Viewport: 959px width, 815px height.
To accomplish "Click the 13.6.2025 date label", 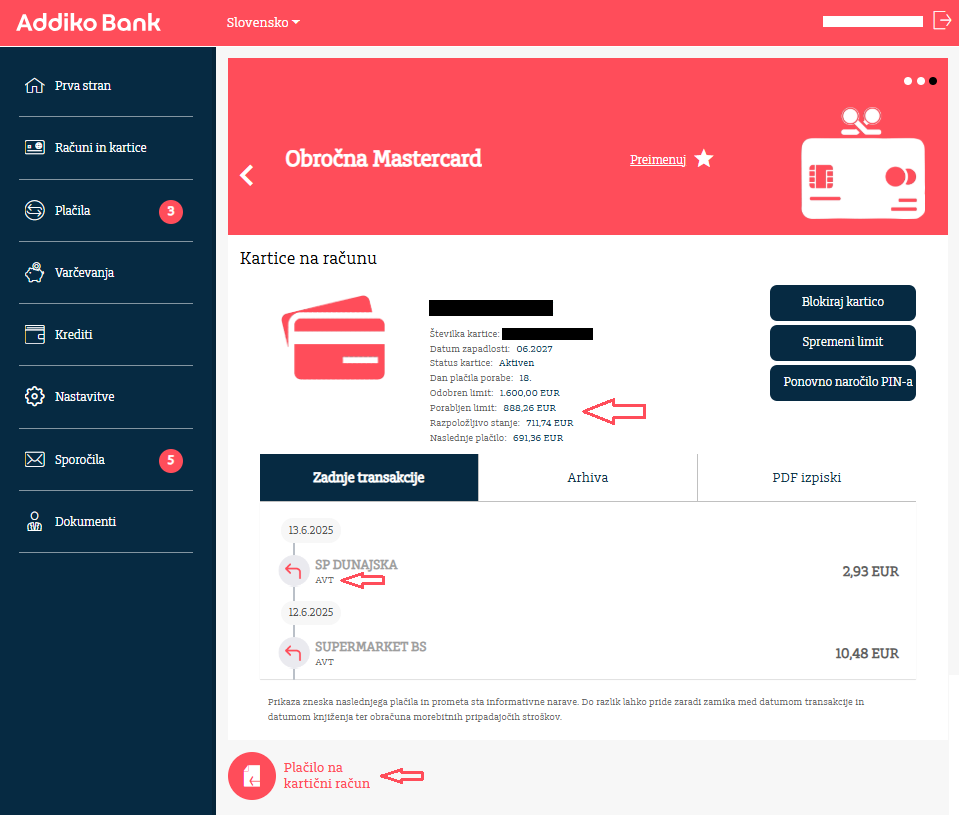I will click(x=311, y=530).
